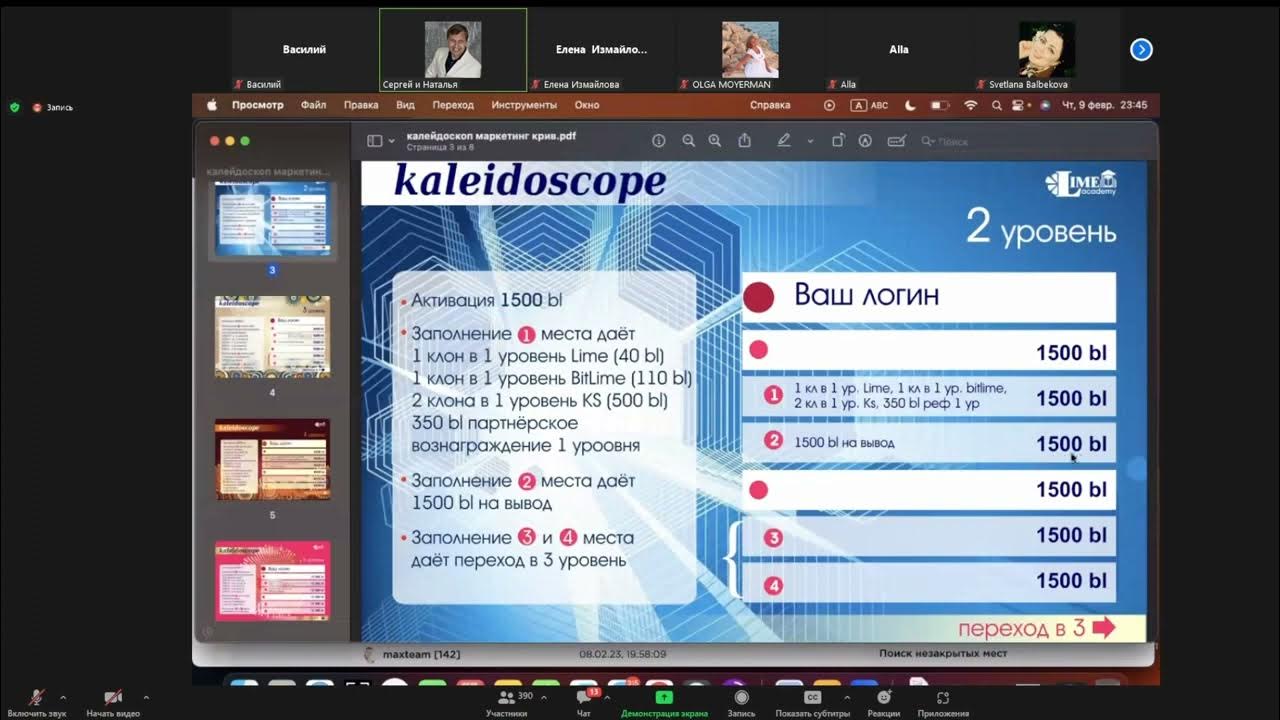
Task: Toggle Запись recording in the Zoom toolbar
Action: (x=741, y=702)
